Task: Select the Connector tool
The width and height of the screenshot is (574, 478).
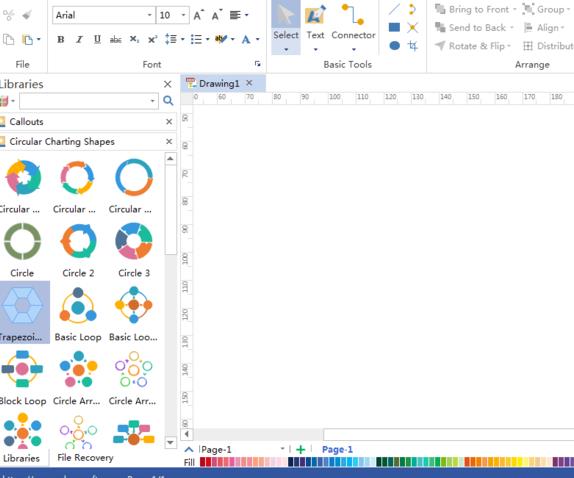Action: pos(353,27)
